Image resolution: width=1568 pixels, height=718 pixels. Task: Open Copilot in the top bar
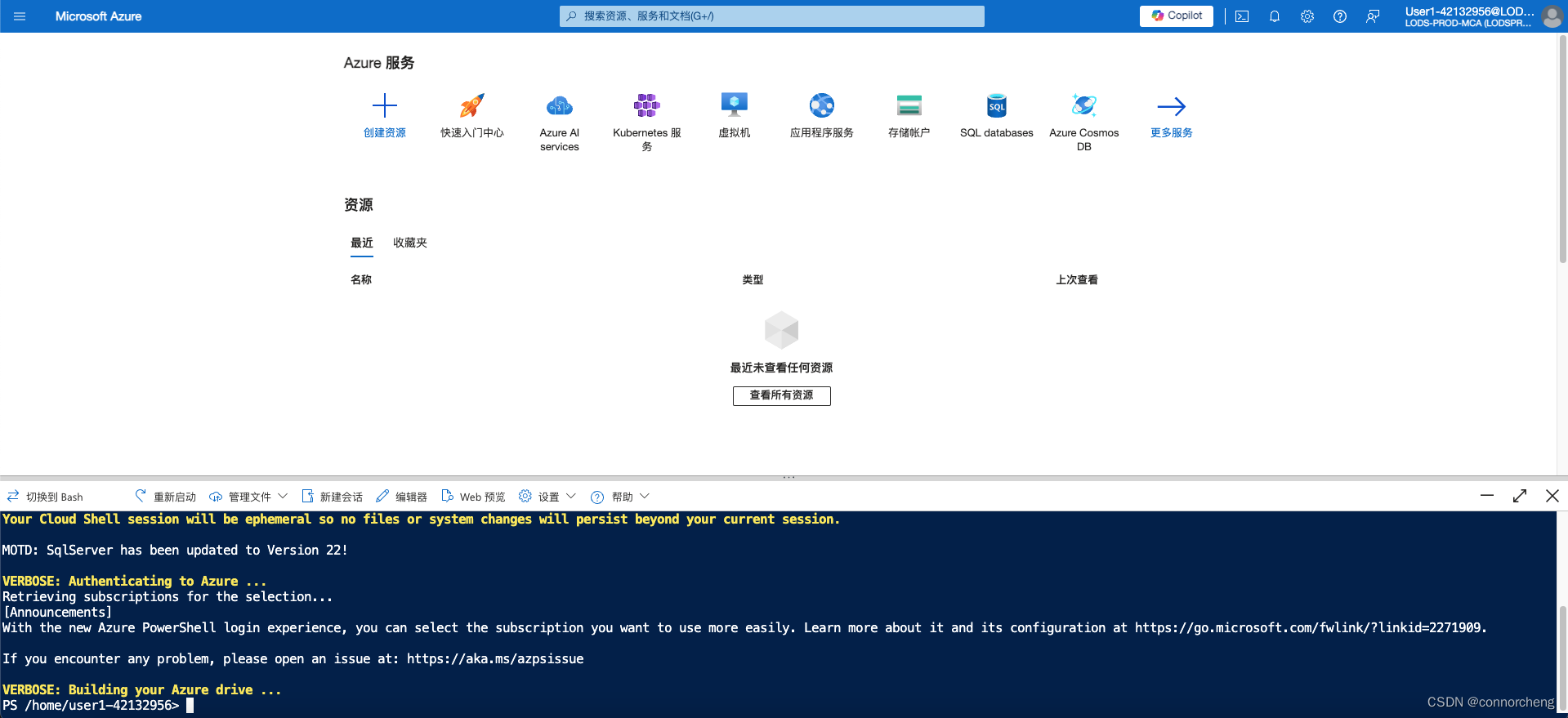[1176, 16]
